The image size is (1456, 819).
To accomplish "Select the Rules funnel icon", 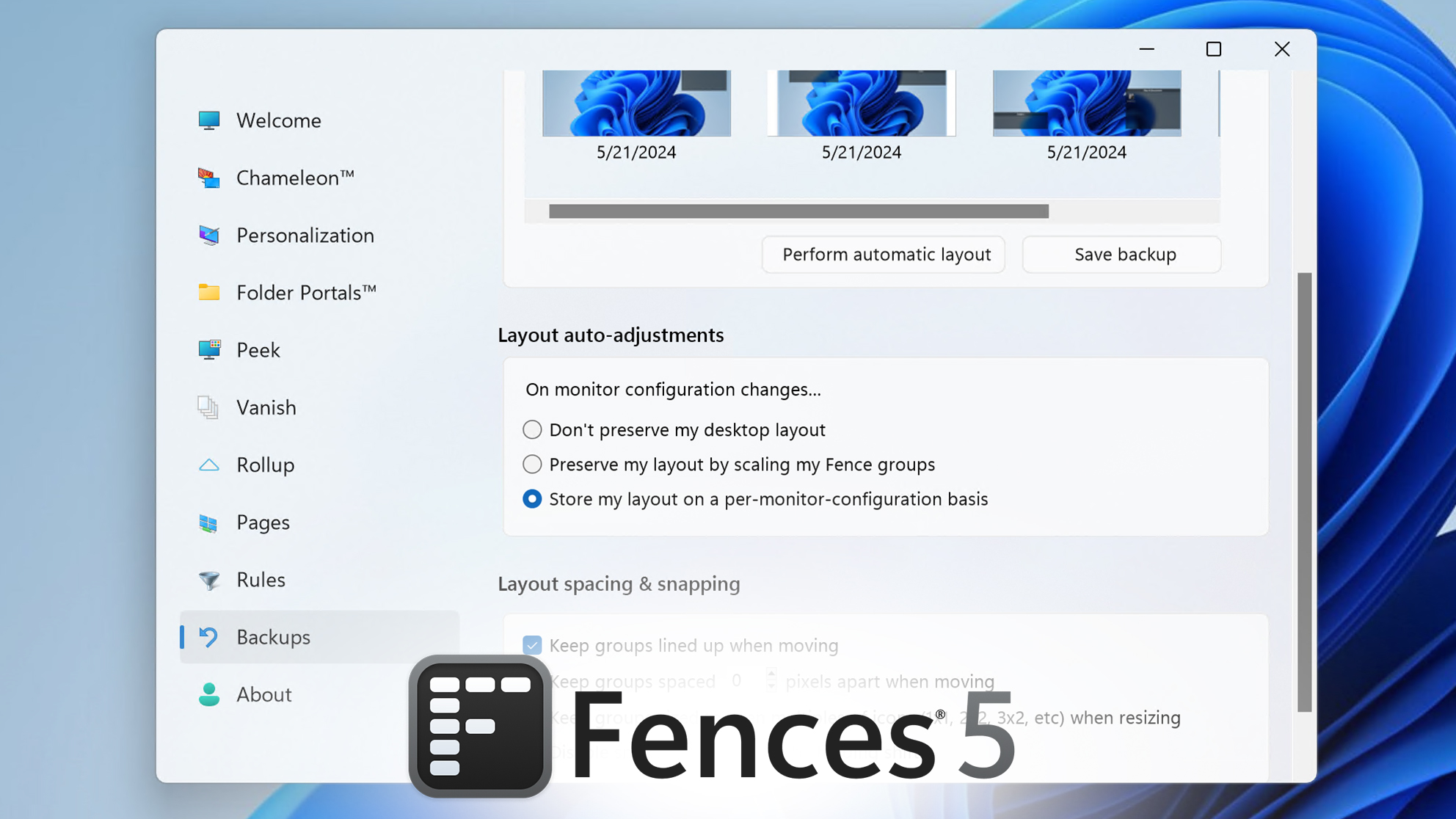I will point(209,580).
